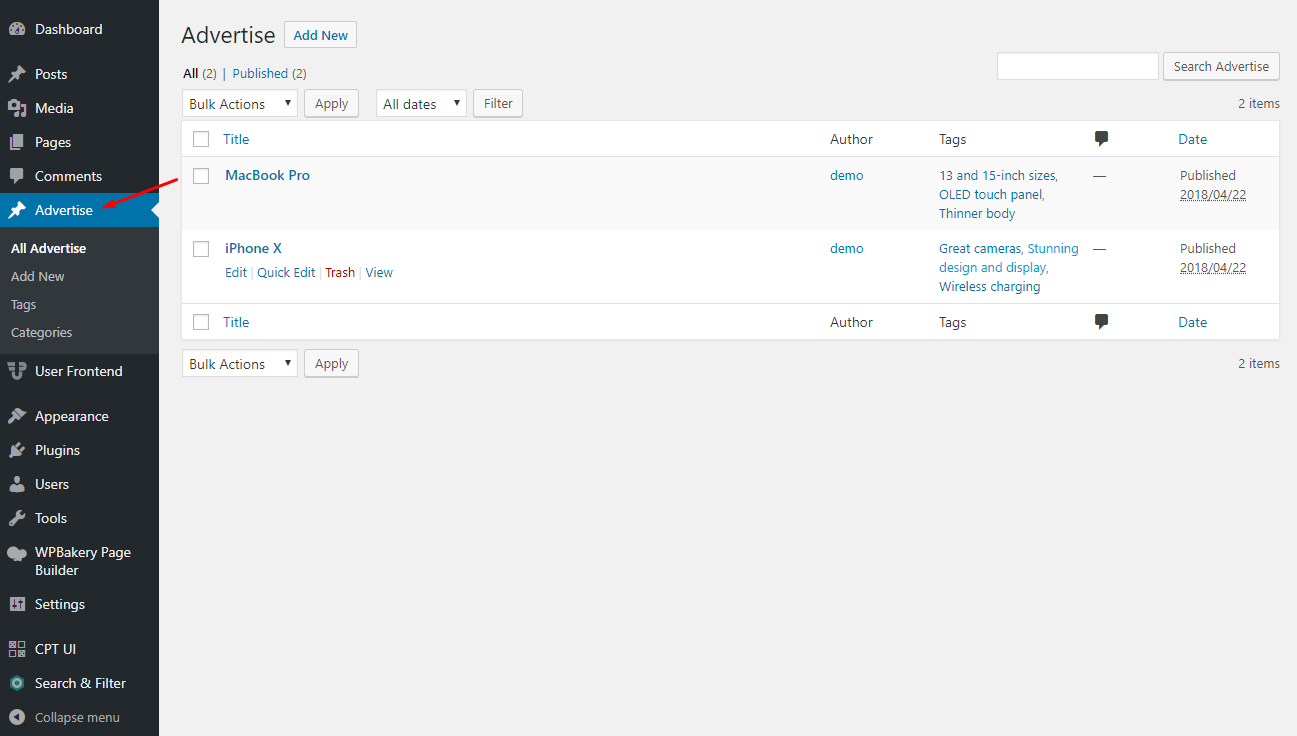Open the Tags submenu item
Image resolution: width=1297 pixels, height=736 pixels.
(23, 304)
